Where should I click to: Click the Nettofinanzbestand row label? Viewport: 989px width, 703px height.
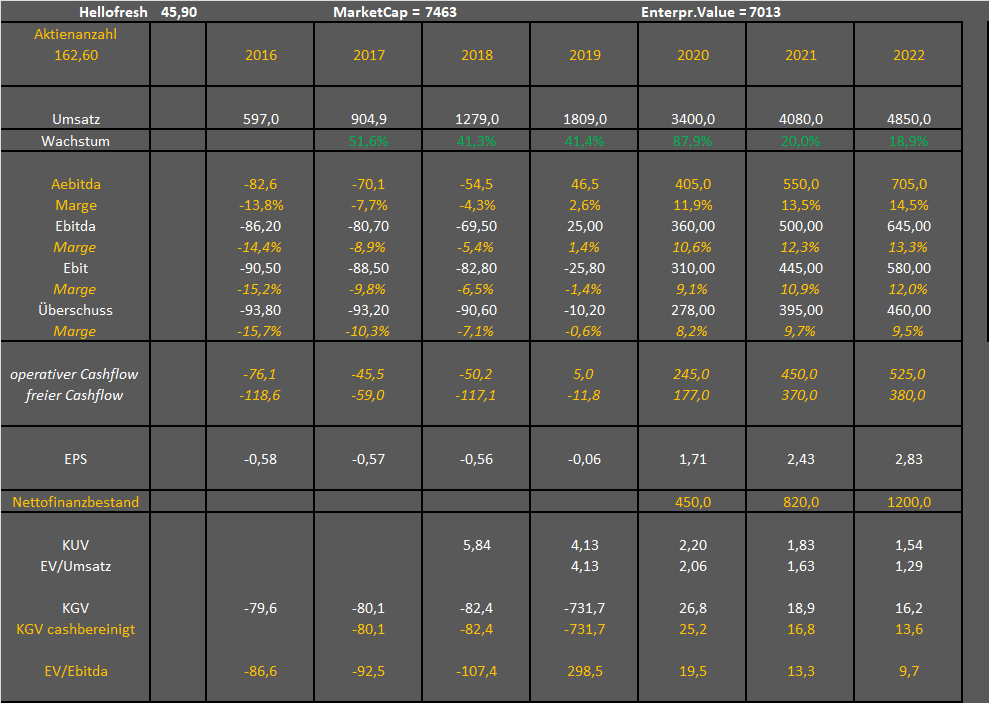pos(76,502)
